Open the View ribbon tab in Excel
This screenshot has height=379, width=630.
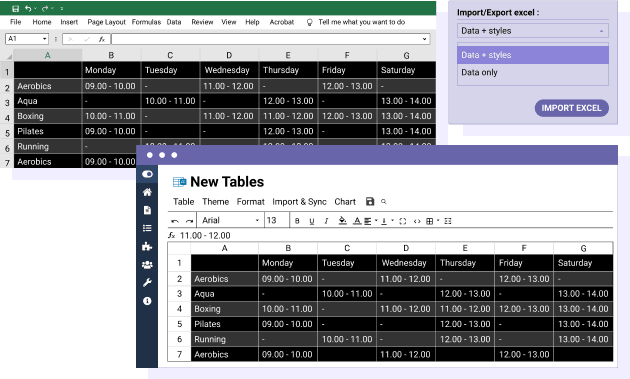point(229,22)
